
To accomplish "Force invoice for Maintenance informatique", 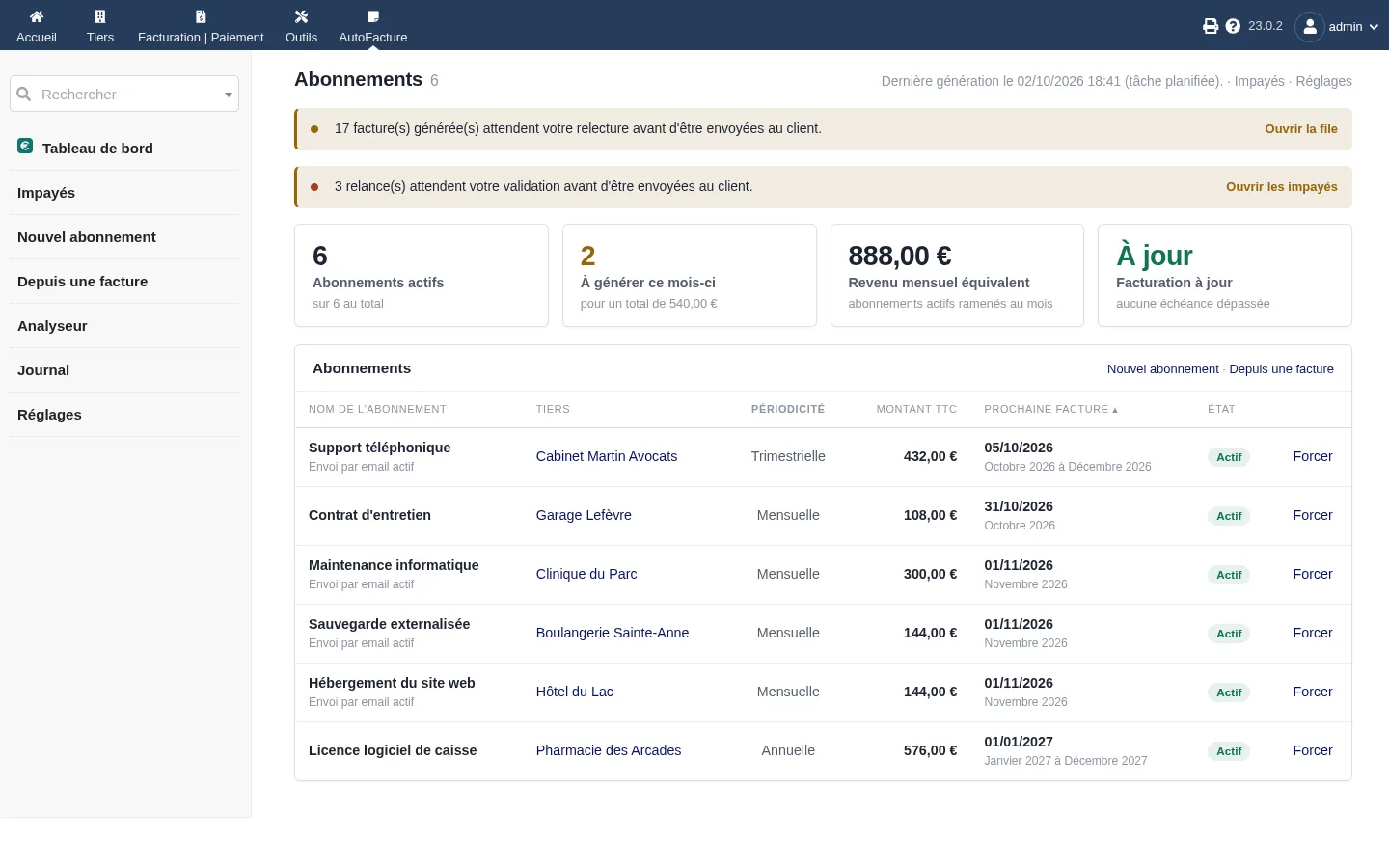I will pos(1313,574).
